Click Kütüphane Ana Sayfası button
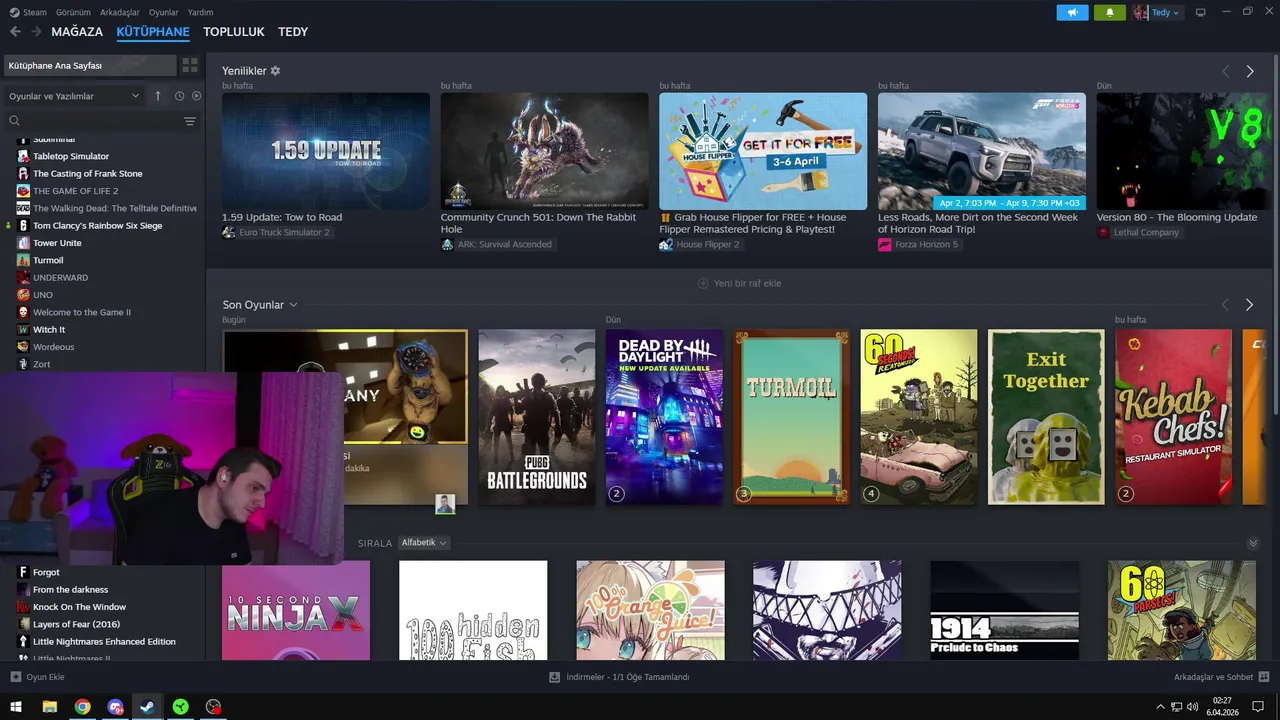The height and width of the screenshot is (720, 1280). pos(89,65)
